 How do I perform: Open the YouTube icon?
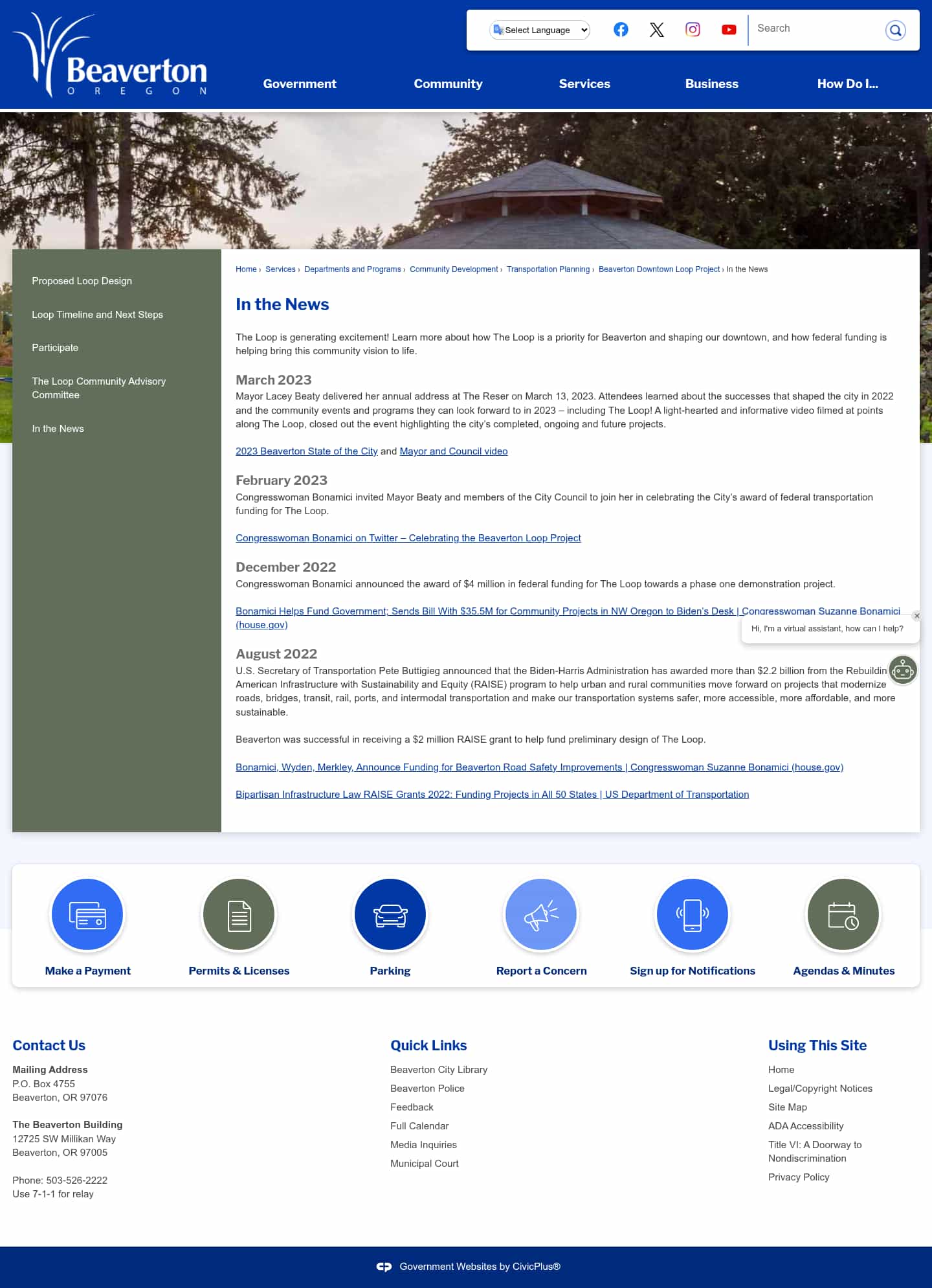729,30
